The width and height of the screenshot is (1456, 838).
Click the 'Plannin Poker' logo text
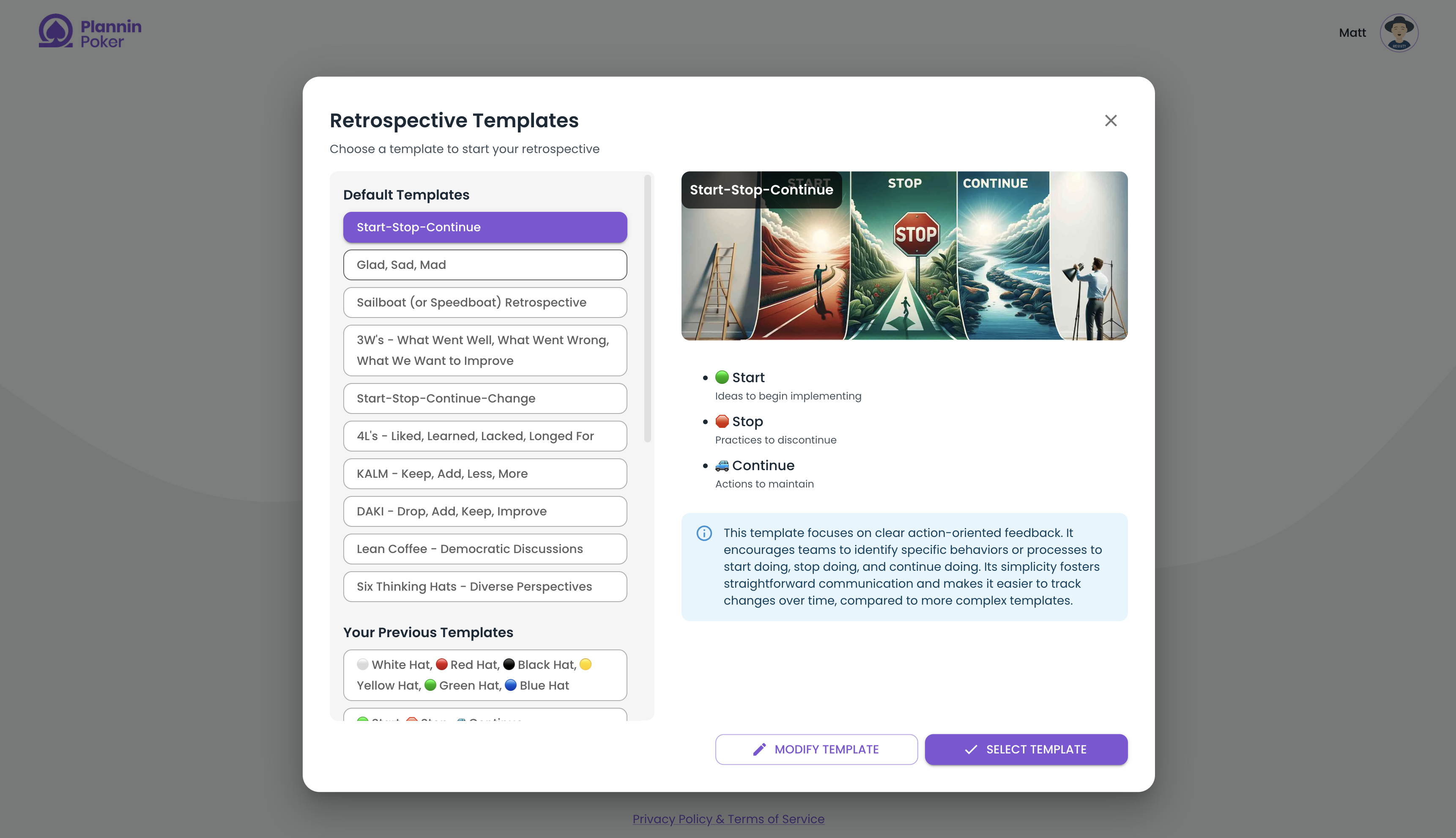click(x=110, y=33)
